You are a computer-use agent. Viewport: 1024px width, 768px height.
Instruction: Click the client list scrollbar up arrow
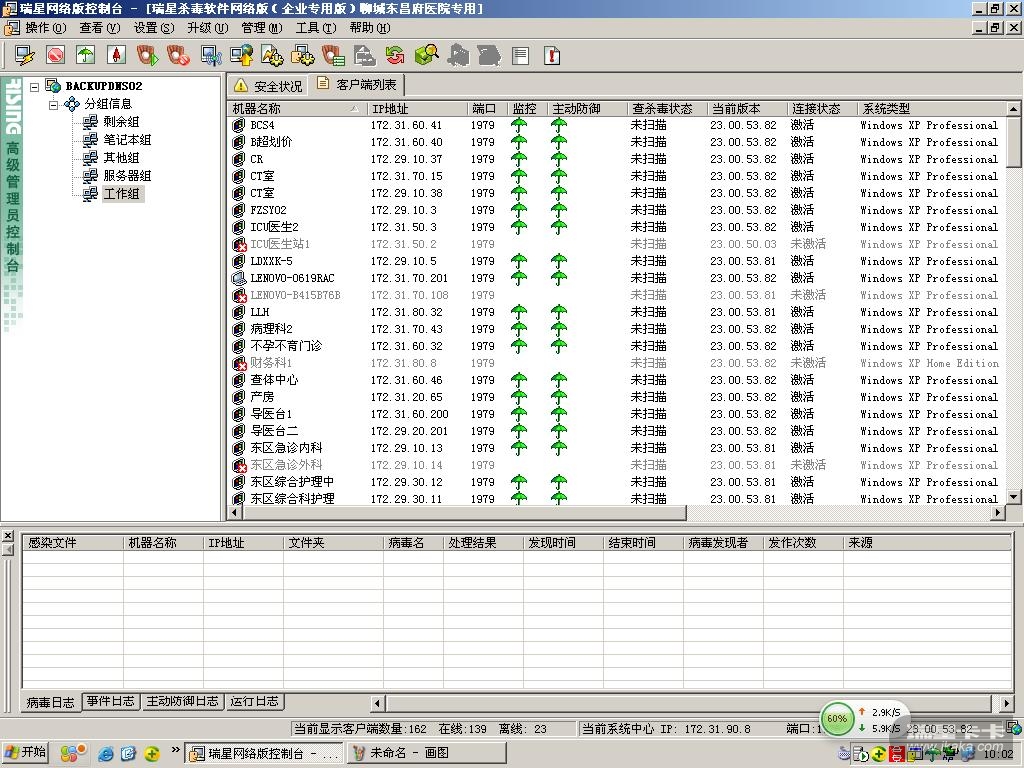coord(1014,108)
